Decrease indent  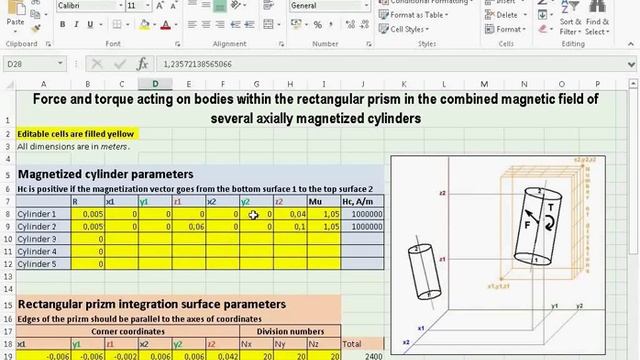pos(235,24)
